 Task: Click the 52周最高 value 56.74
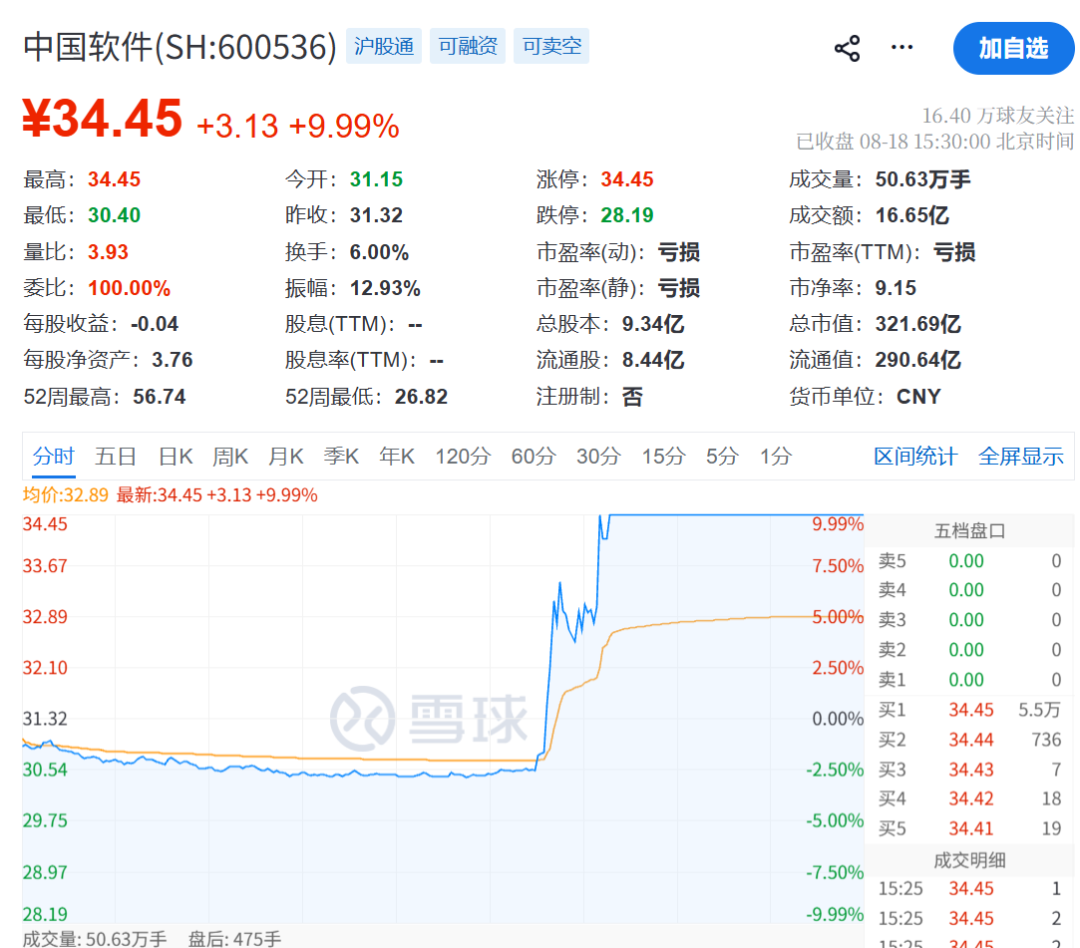[159, 397]
